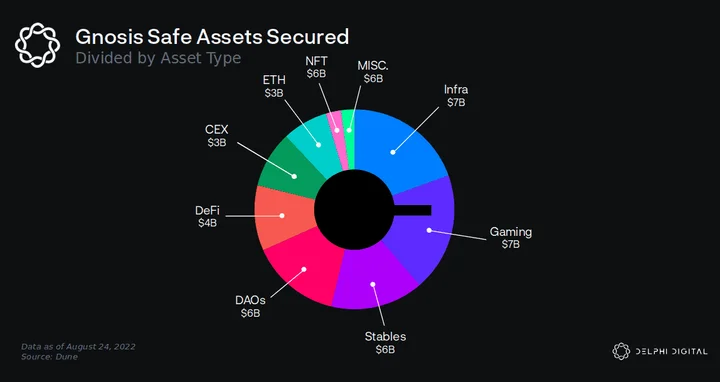
Task: Click the teal ETH pie slice
Action: pos(315,142)
